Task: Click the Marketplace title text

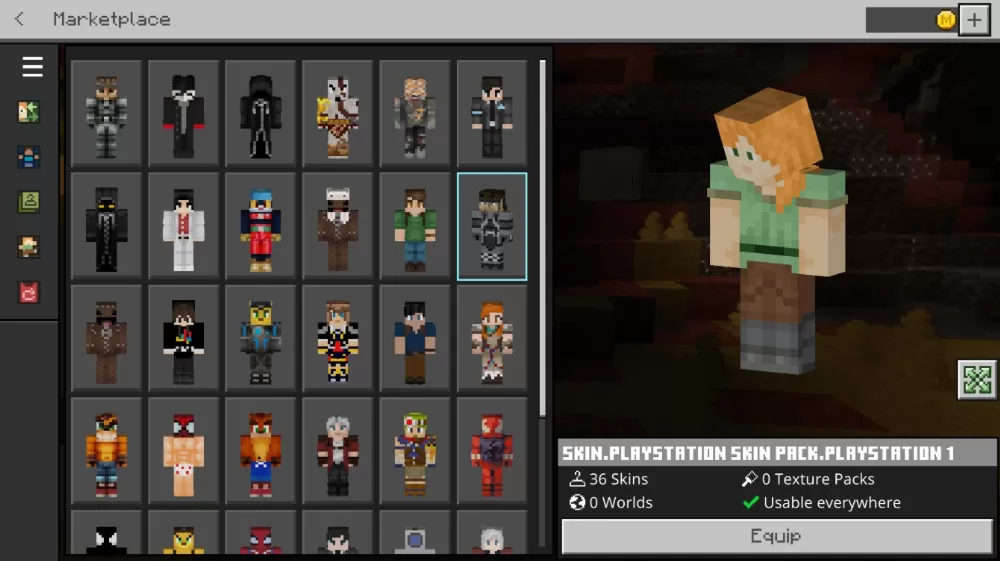Action: (112, 19)
